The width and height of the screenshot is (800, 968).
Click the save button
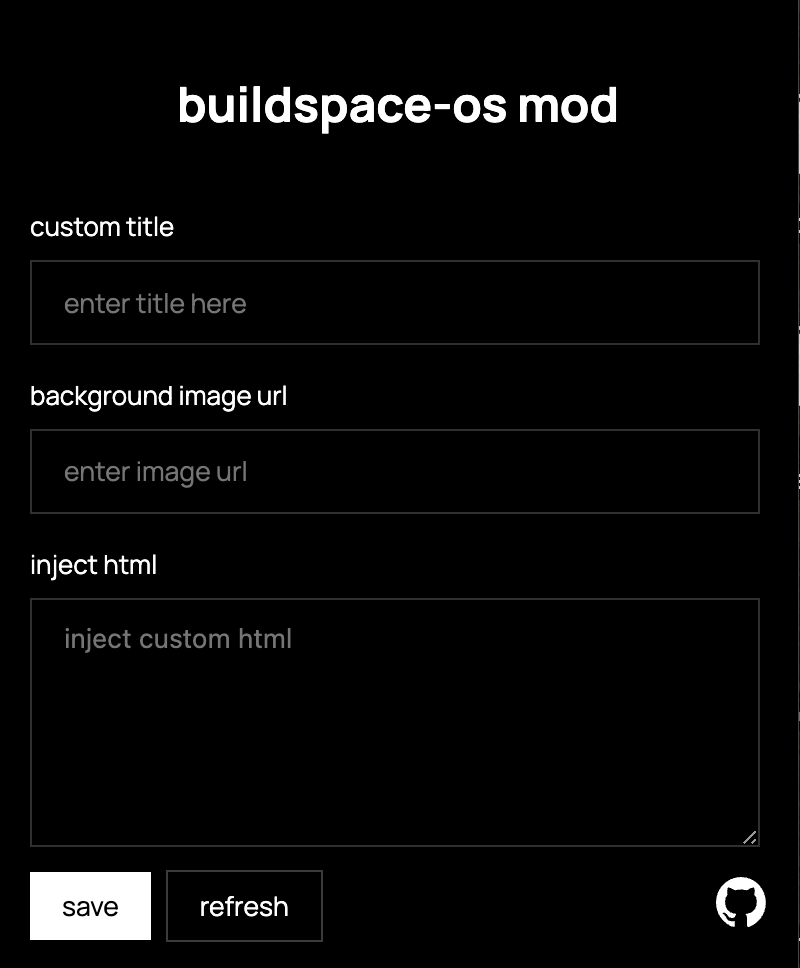pos(90,906)
